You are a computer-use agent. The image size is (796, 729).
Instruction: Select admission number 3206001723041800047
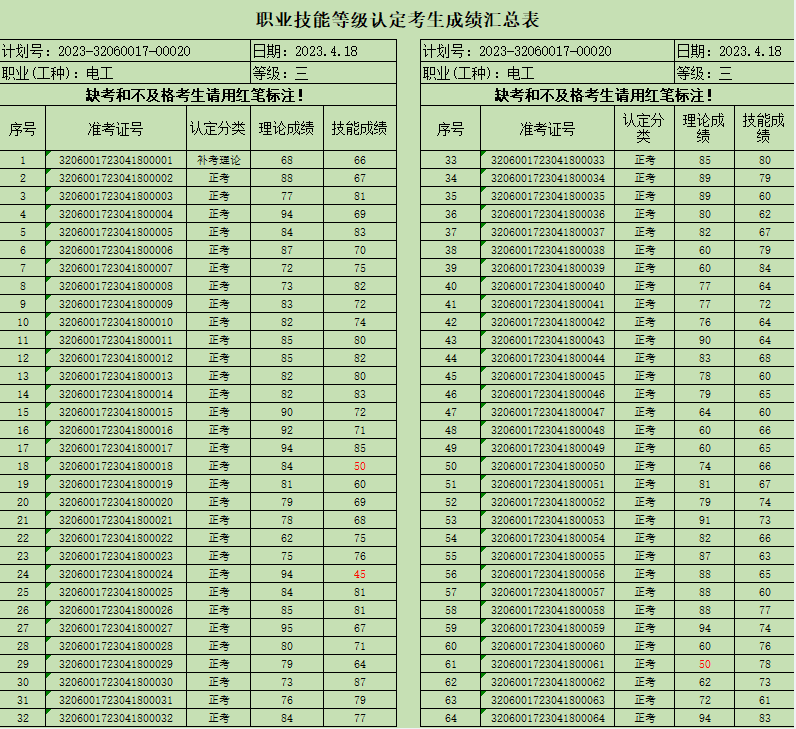(547, 412)
